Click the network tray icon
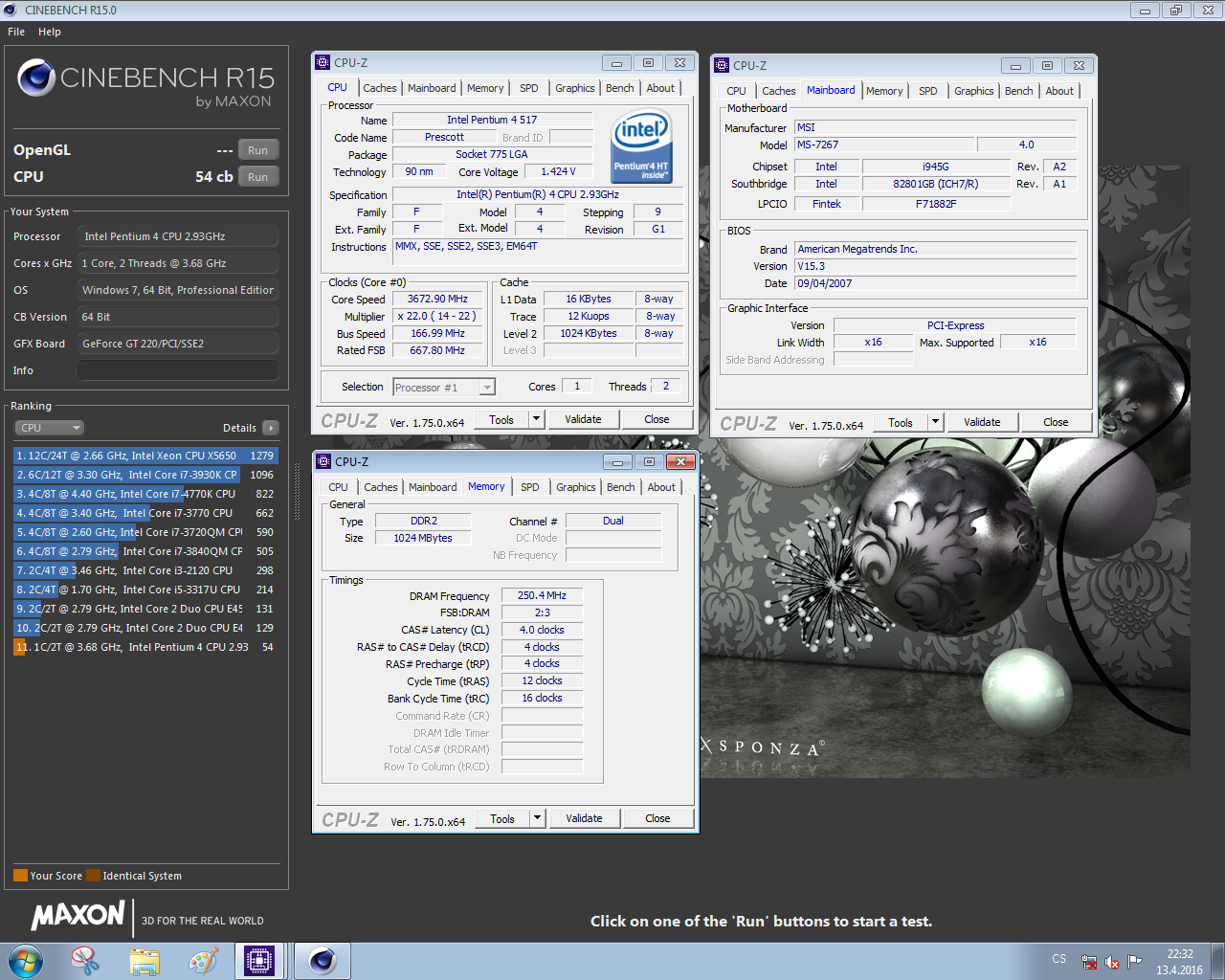 pyautogui.click(x=1089, y=962)
